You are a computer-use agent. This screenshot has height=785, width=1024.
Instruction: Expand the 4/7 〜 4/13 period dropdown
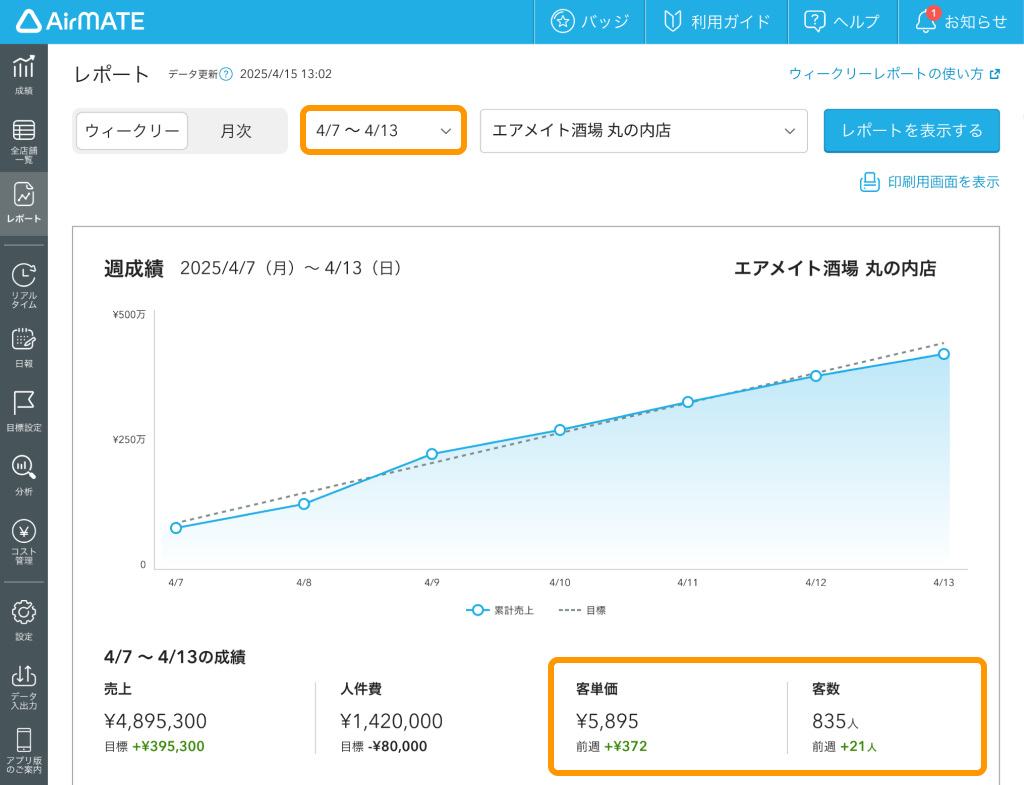pyautogui.click(x=383, y=131)
